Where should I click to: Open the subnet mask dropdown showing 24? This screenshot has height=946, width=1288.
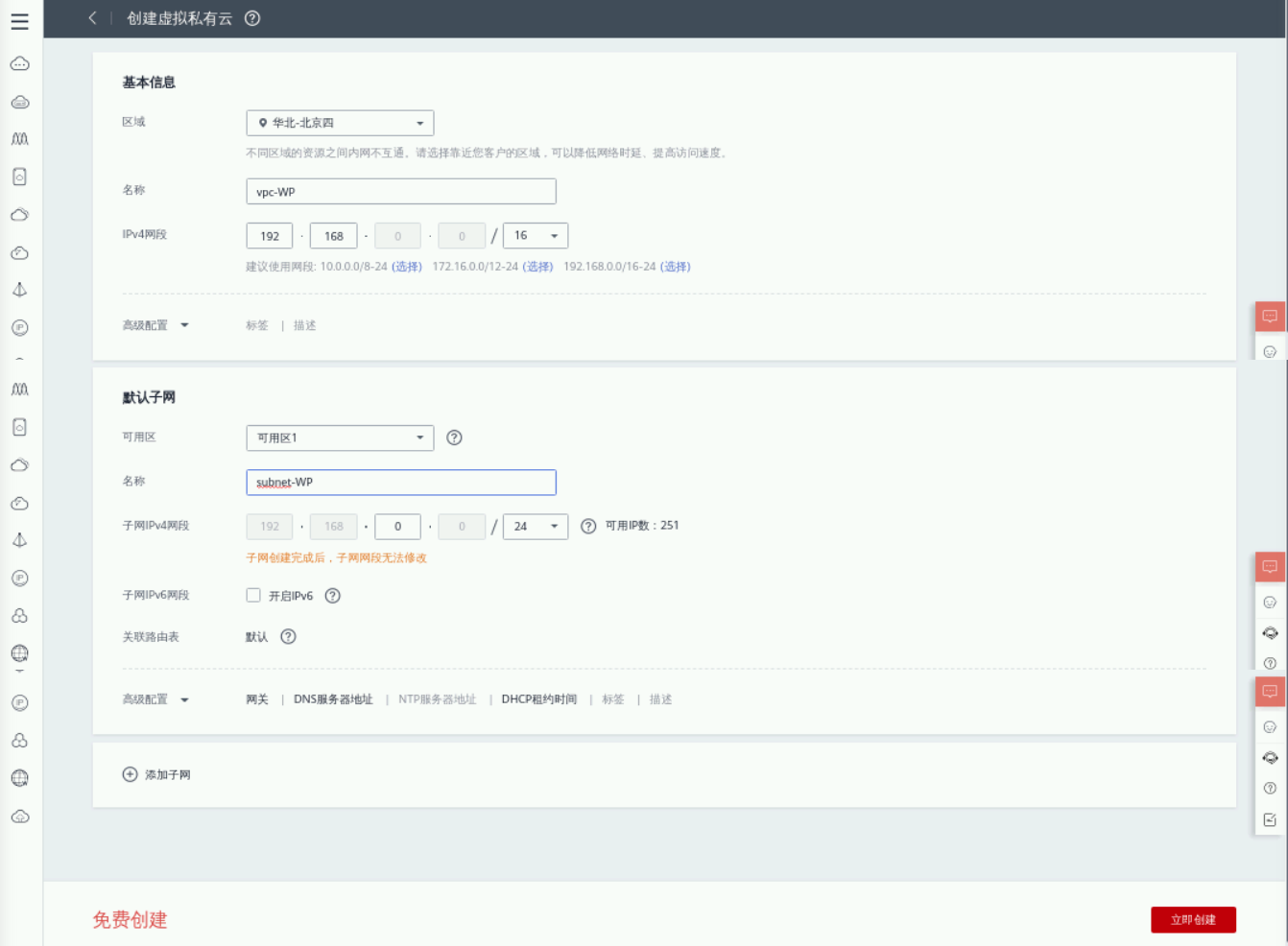(x=536, y=526)
